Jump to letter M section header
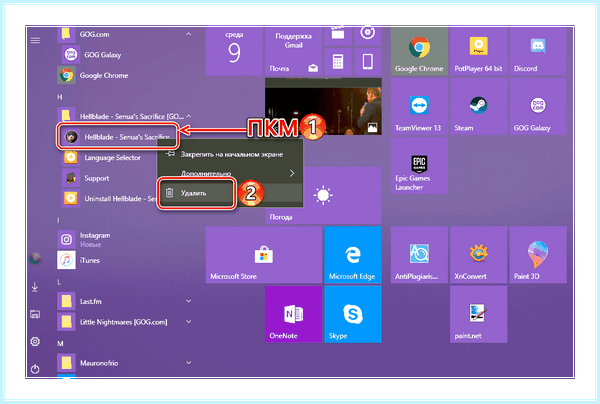Image resolution: width=600 pixels, height=404 pixels. tap(60, 344)
